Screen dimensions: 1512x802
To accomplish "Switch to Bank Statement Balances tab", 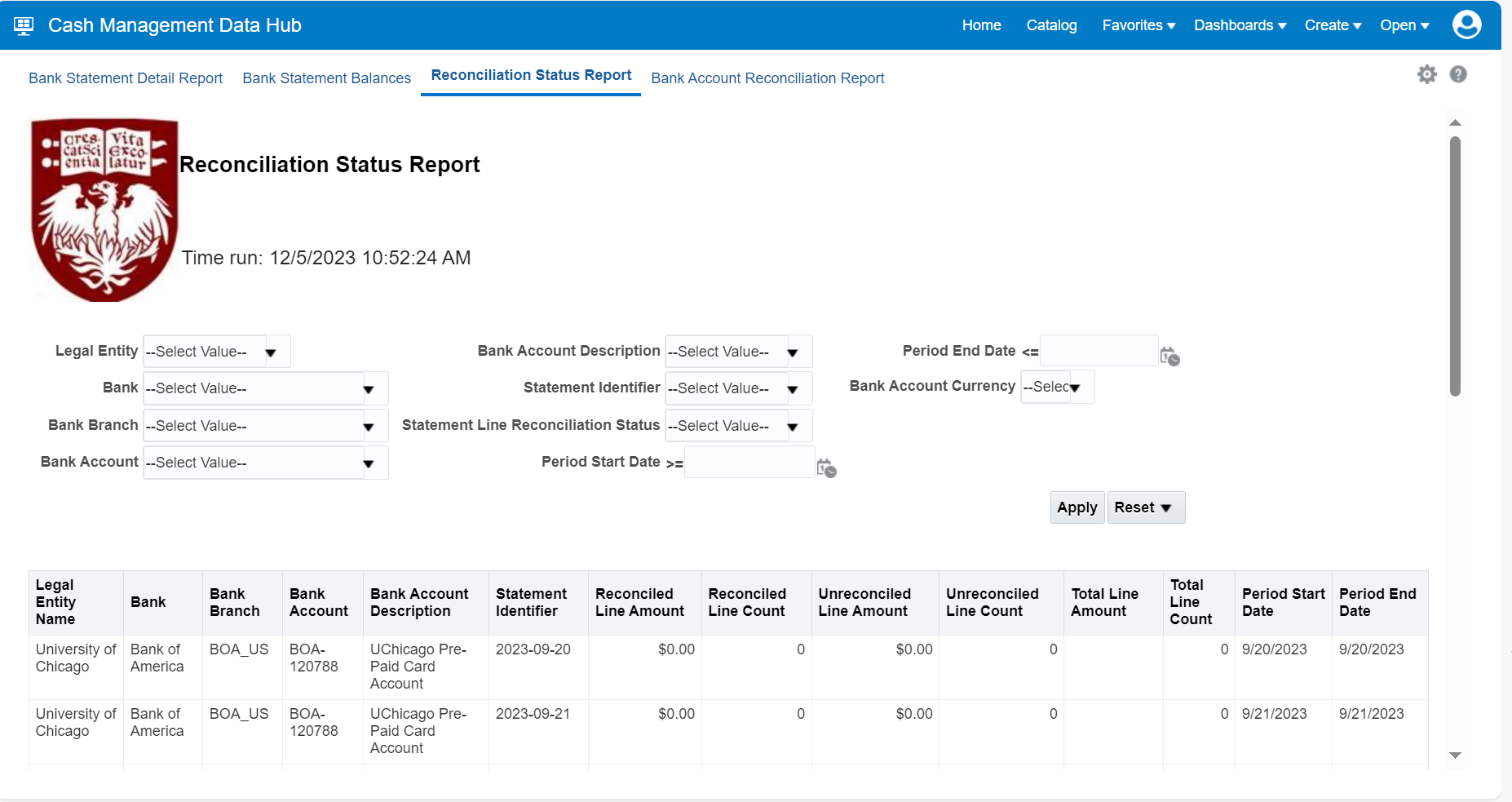I will tap(326, 78).
